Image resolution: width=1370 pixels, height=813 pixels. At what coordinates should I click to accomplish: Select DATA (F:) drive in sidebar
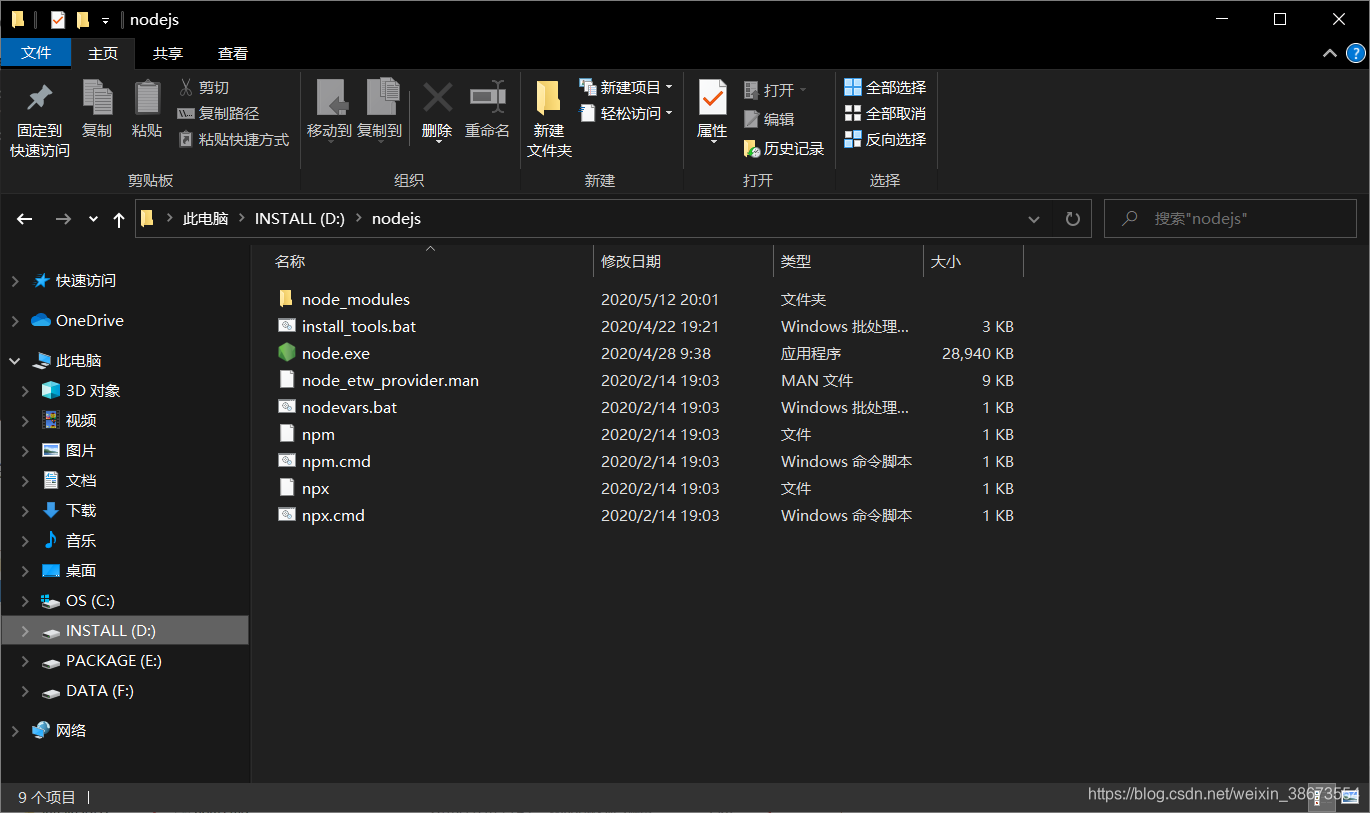pos(99,691)
